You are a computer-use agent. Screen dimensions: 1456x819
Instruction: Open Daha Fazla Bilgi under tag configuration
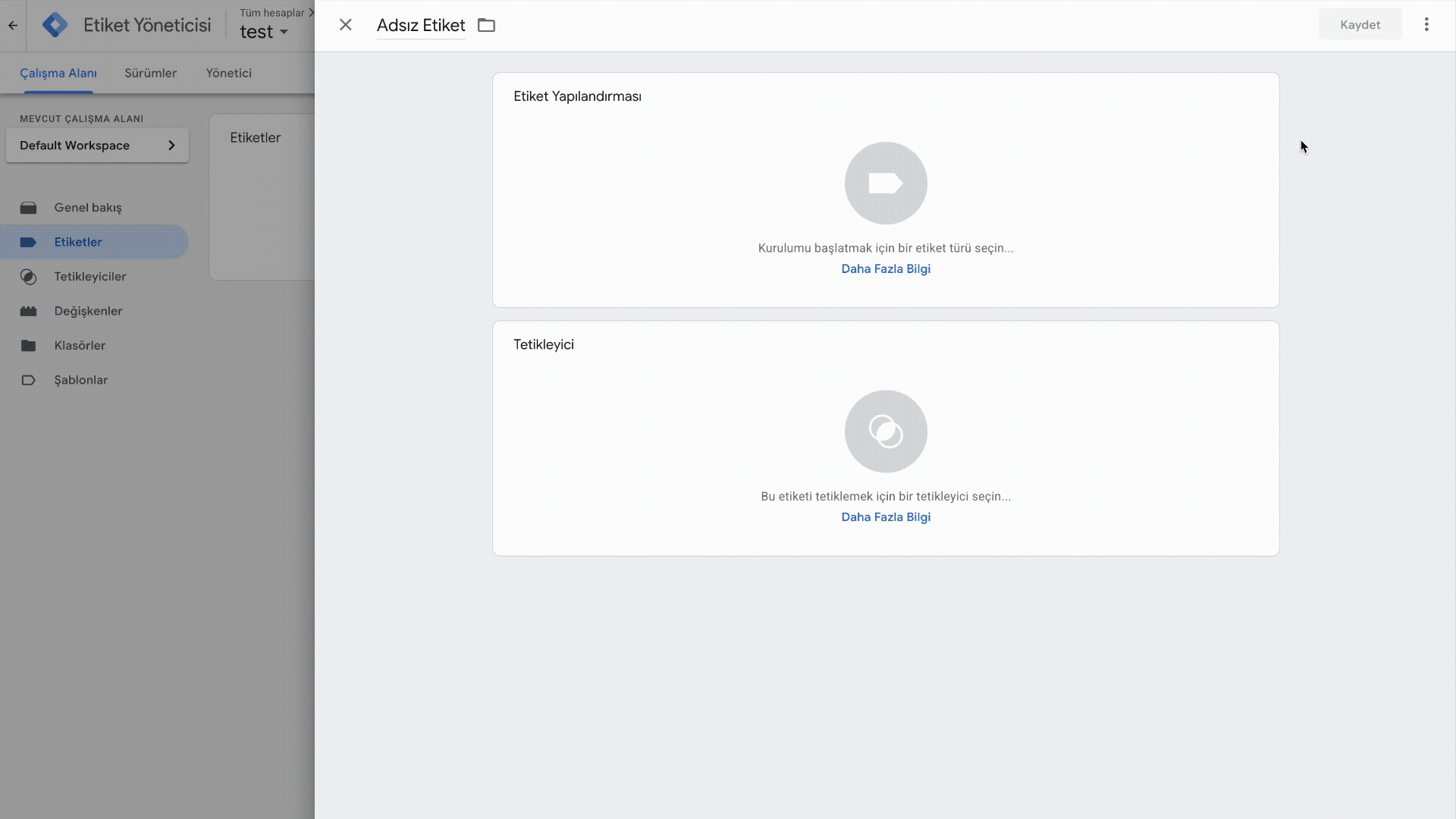[x=886, y=269]
